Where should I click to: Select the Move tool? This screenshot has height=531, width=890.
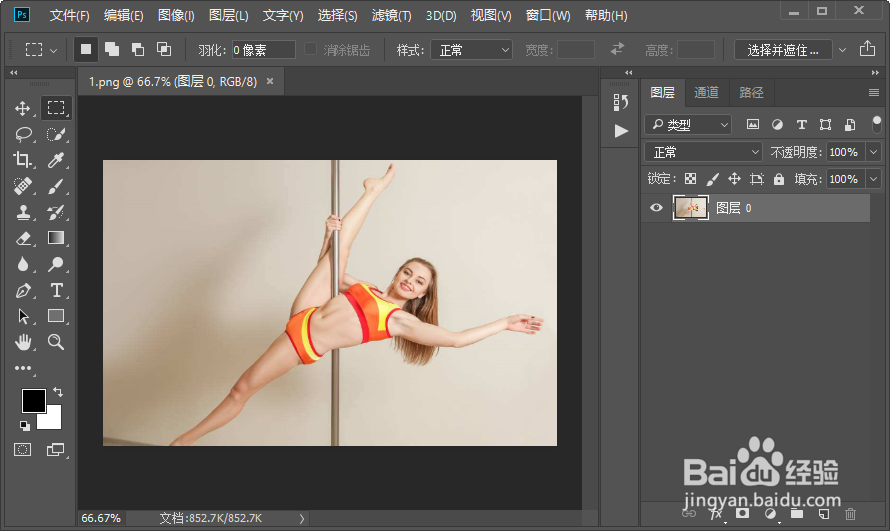pos(23,108)
